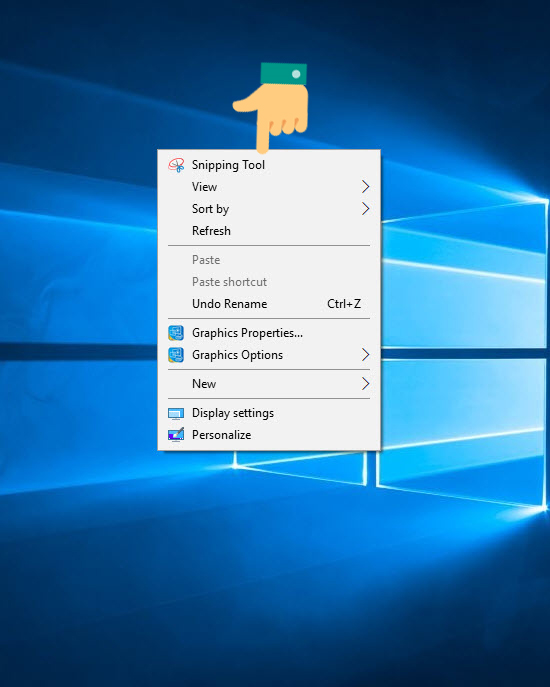Open Personalize settings
This screenshot has width=550, height=687.
269,435
